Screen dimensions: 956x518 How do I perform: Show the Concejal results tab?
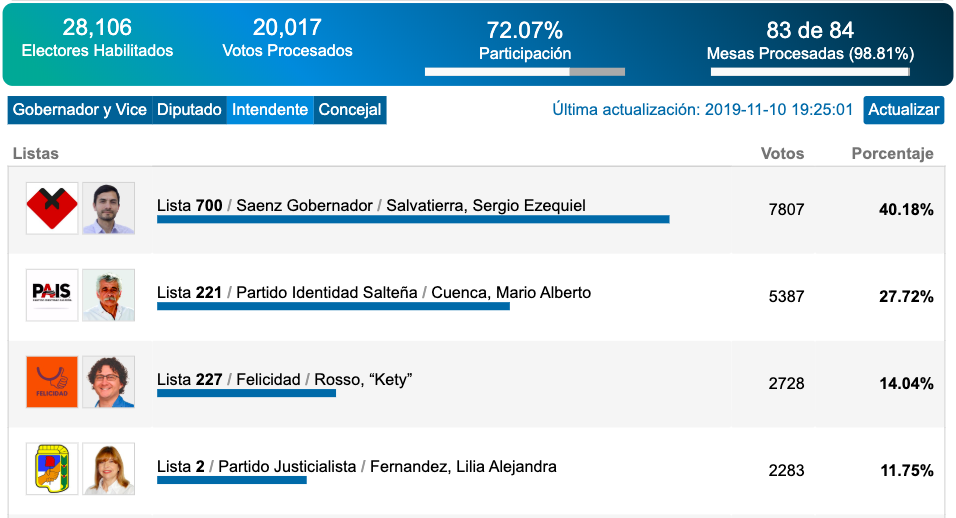point(349,110)
